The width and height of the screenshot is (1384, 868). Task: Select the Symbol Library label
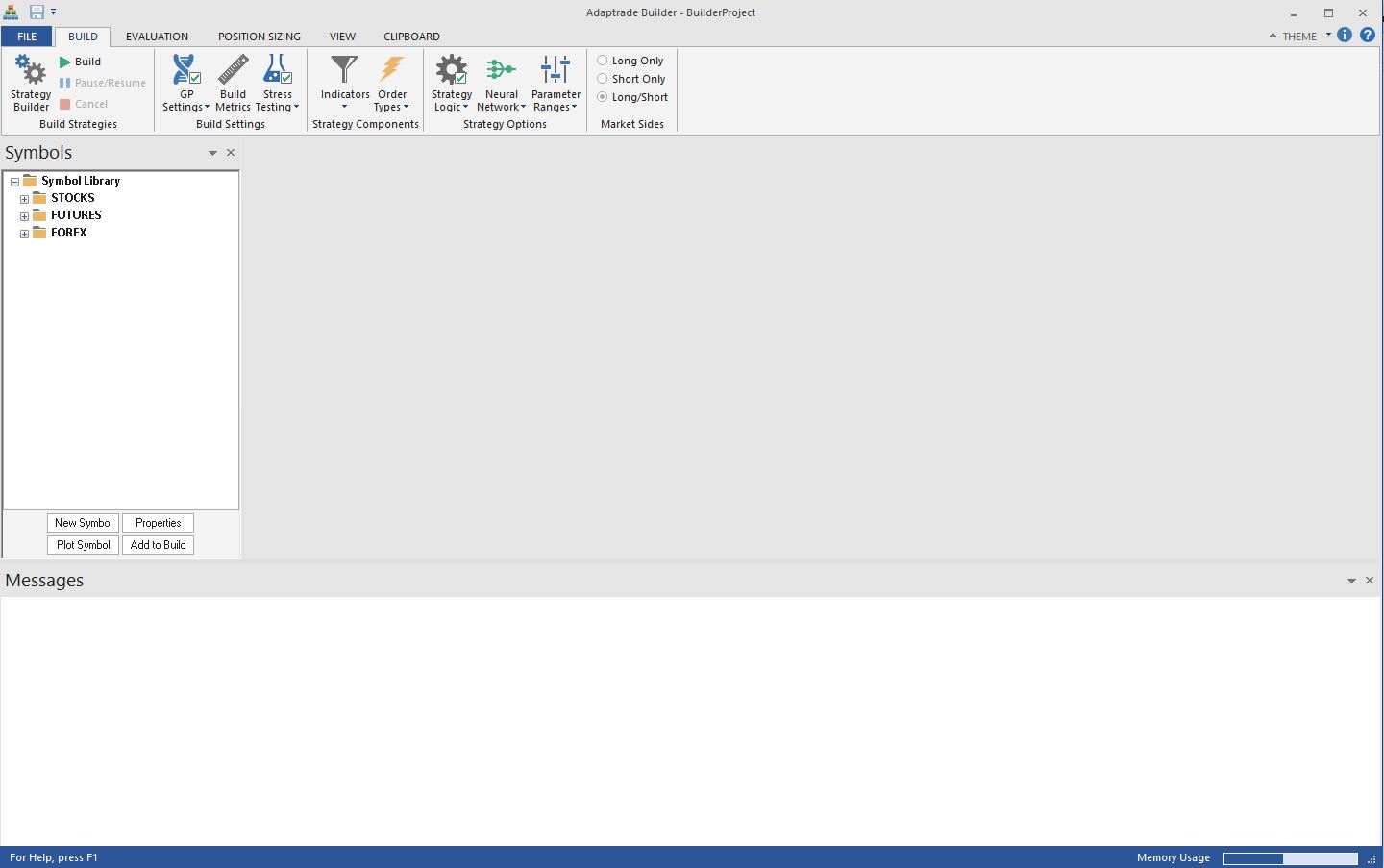click(x=81, y=181)
